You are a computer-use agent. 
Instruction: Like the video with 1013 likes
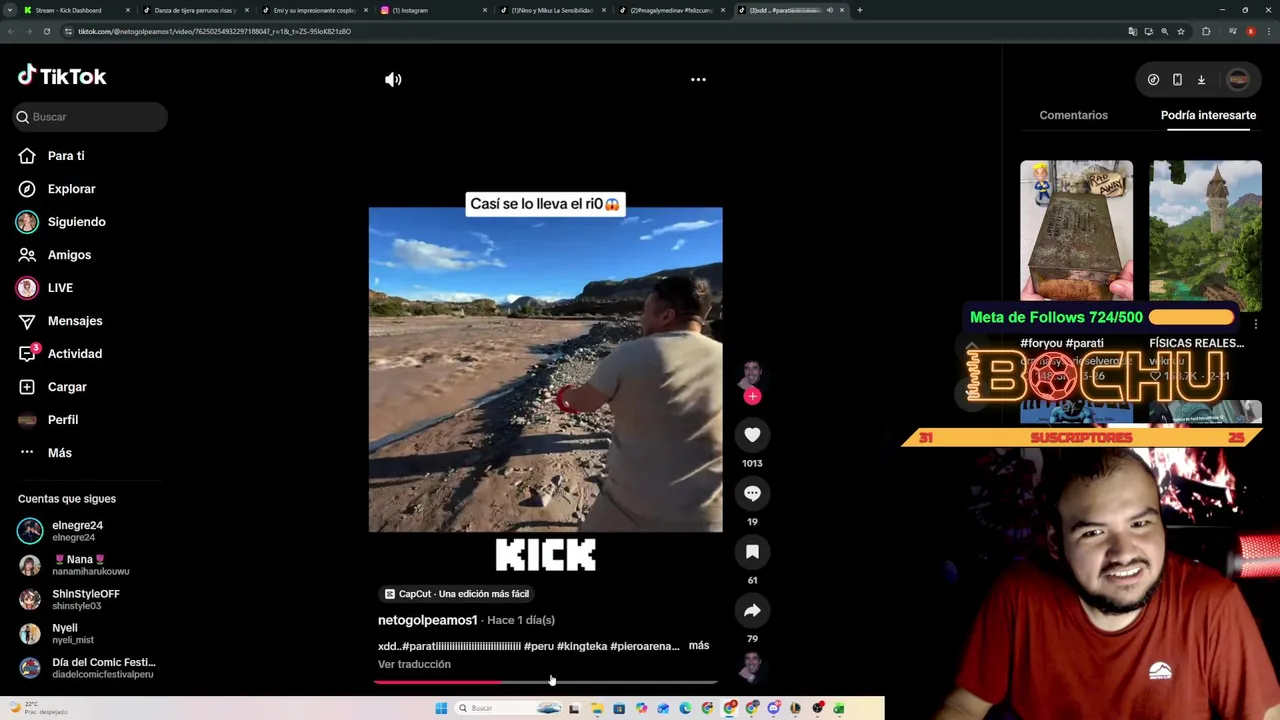coord(752,434)
